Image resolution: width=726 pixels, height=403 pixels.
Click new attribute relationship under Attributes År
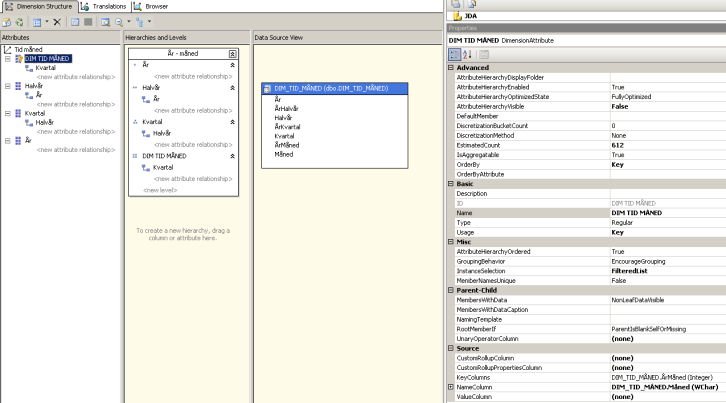coord(76,150)
